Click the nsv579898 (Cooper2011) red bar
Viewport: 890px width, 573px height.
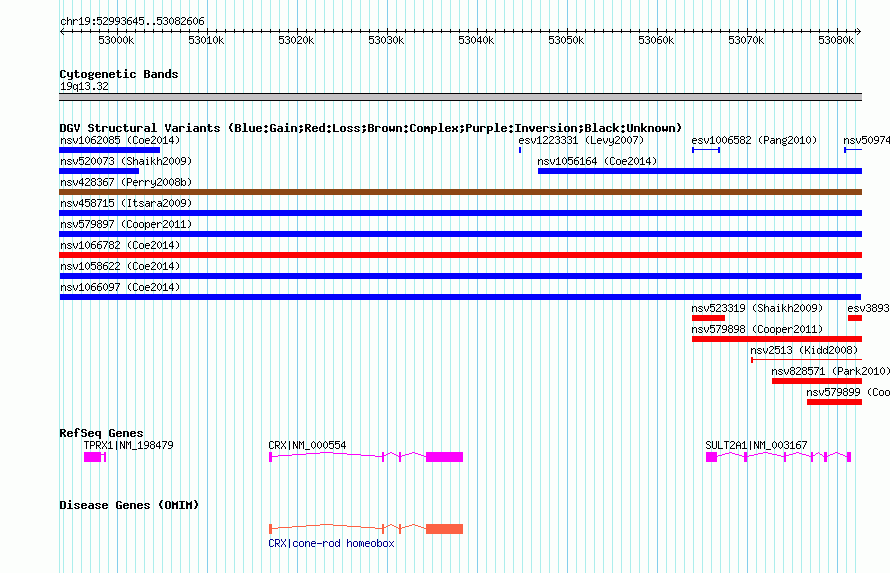click(x=776, y=339)
